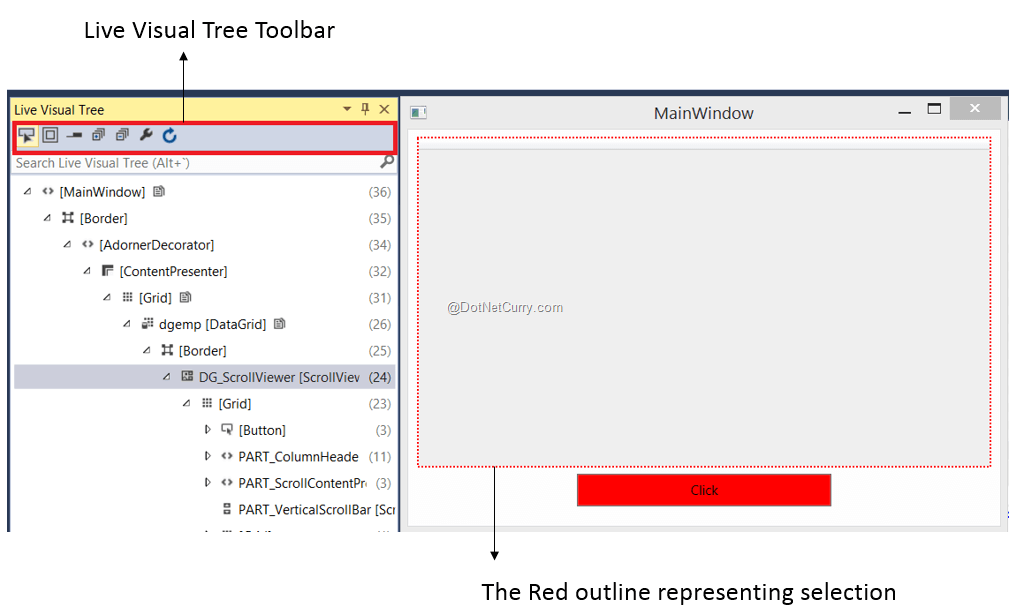The height and width of the screenshot is (614, 1014).
Task: Click source icon beside dgemp [DataGrid]
Action: pyautogui.click(x=279, y=324)
